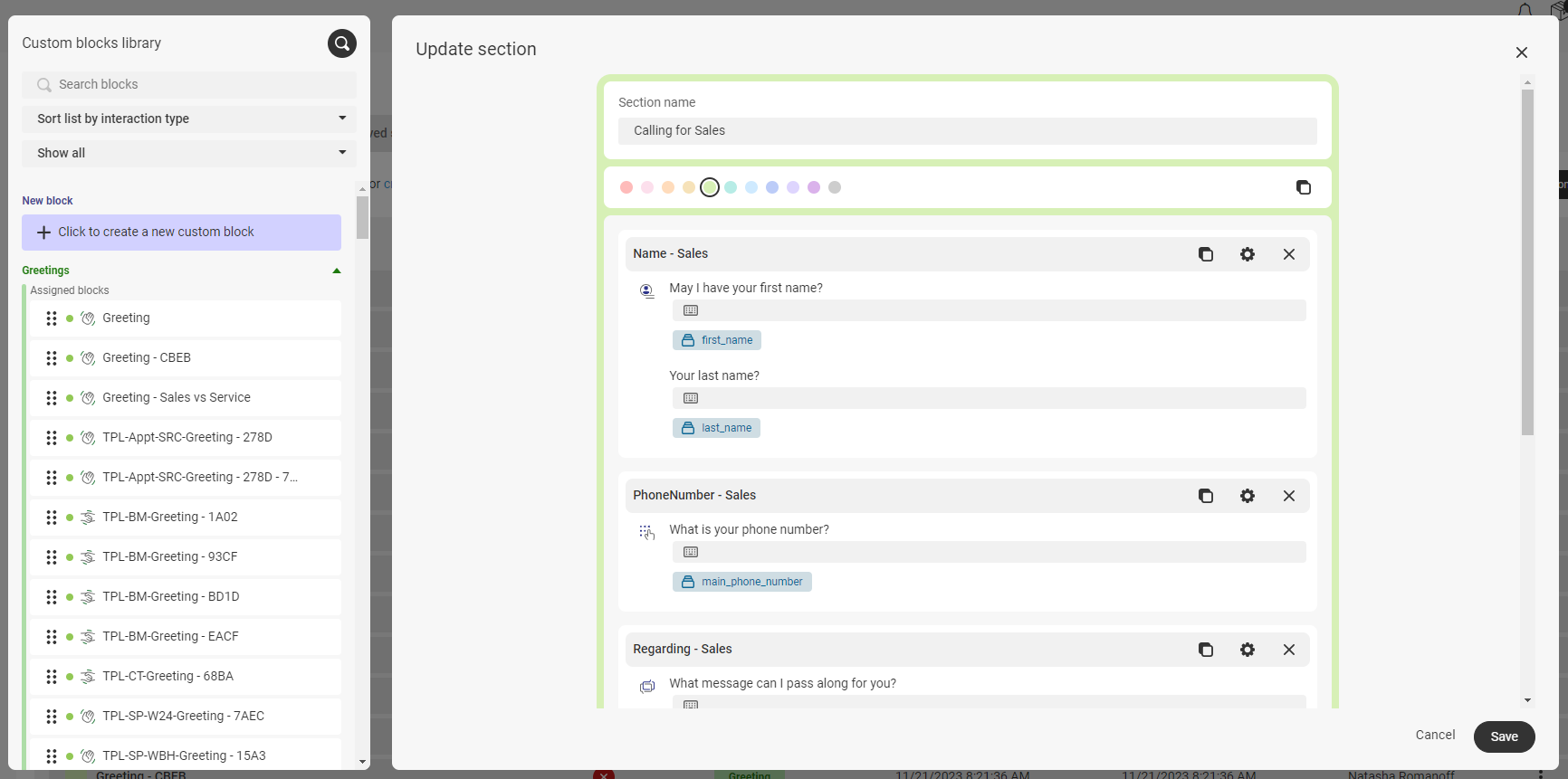Click keyboard icon under first name question
The width and height of the screenshot is (1568, 779).
coord(691,310)
